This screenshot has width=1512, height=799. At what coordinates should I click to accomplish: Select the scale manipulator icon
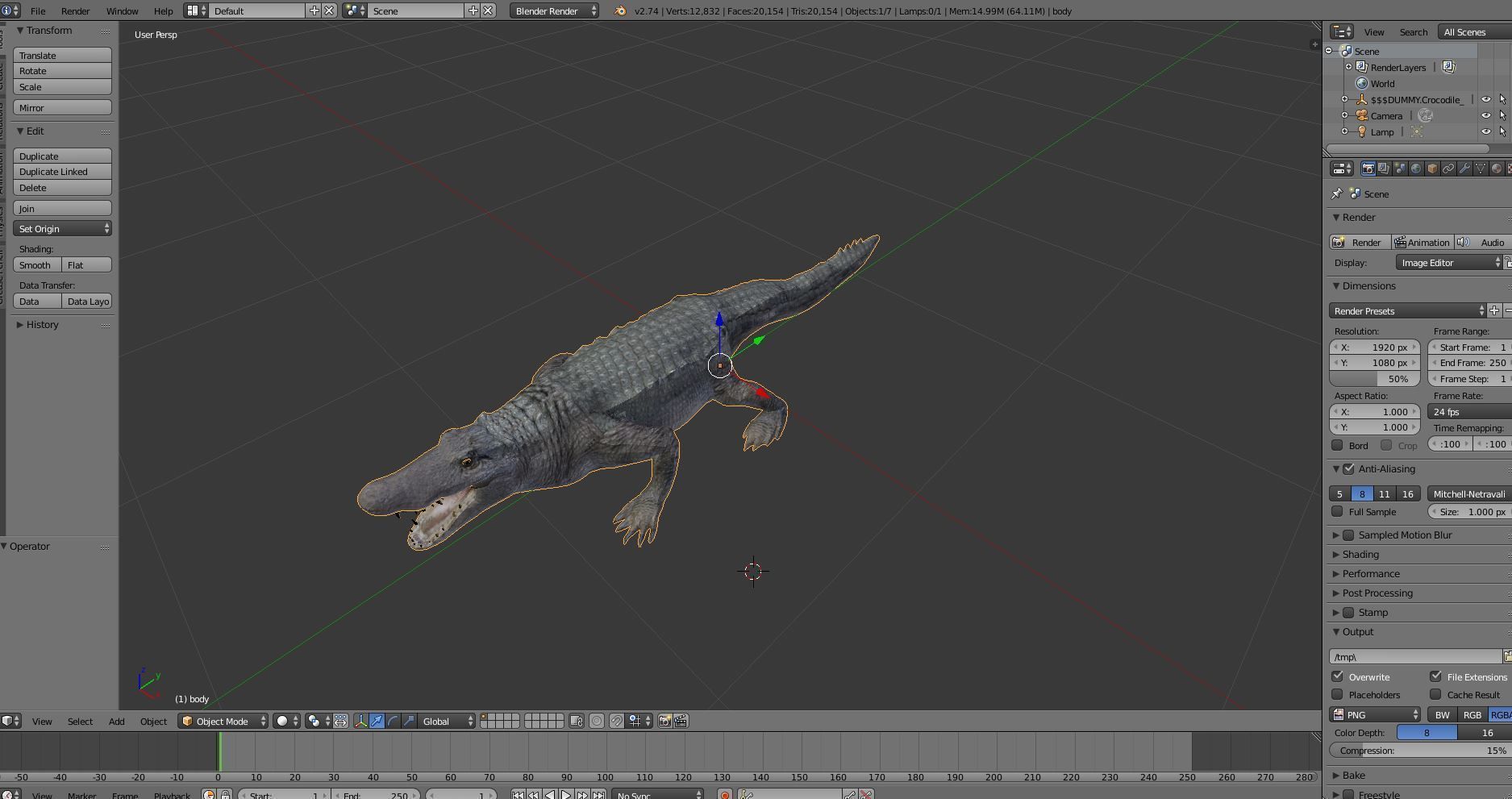click(409, 721)
